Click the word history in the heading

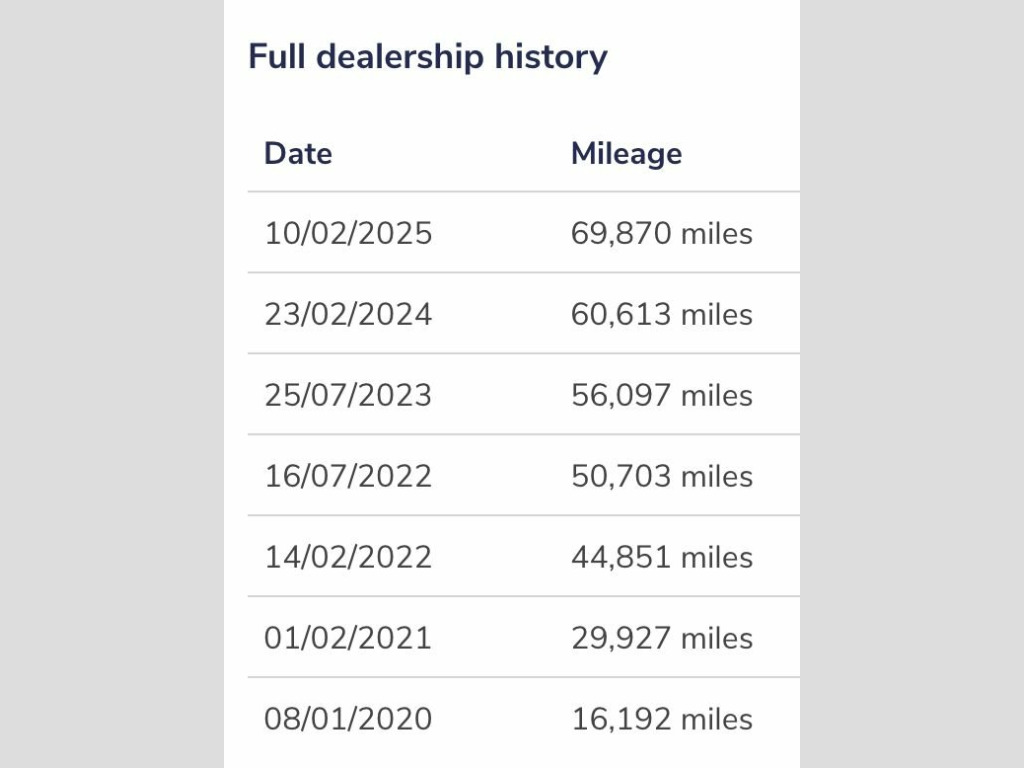[x=551, y=57]
